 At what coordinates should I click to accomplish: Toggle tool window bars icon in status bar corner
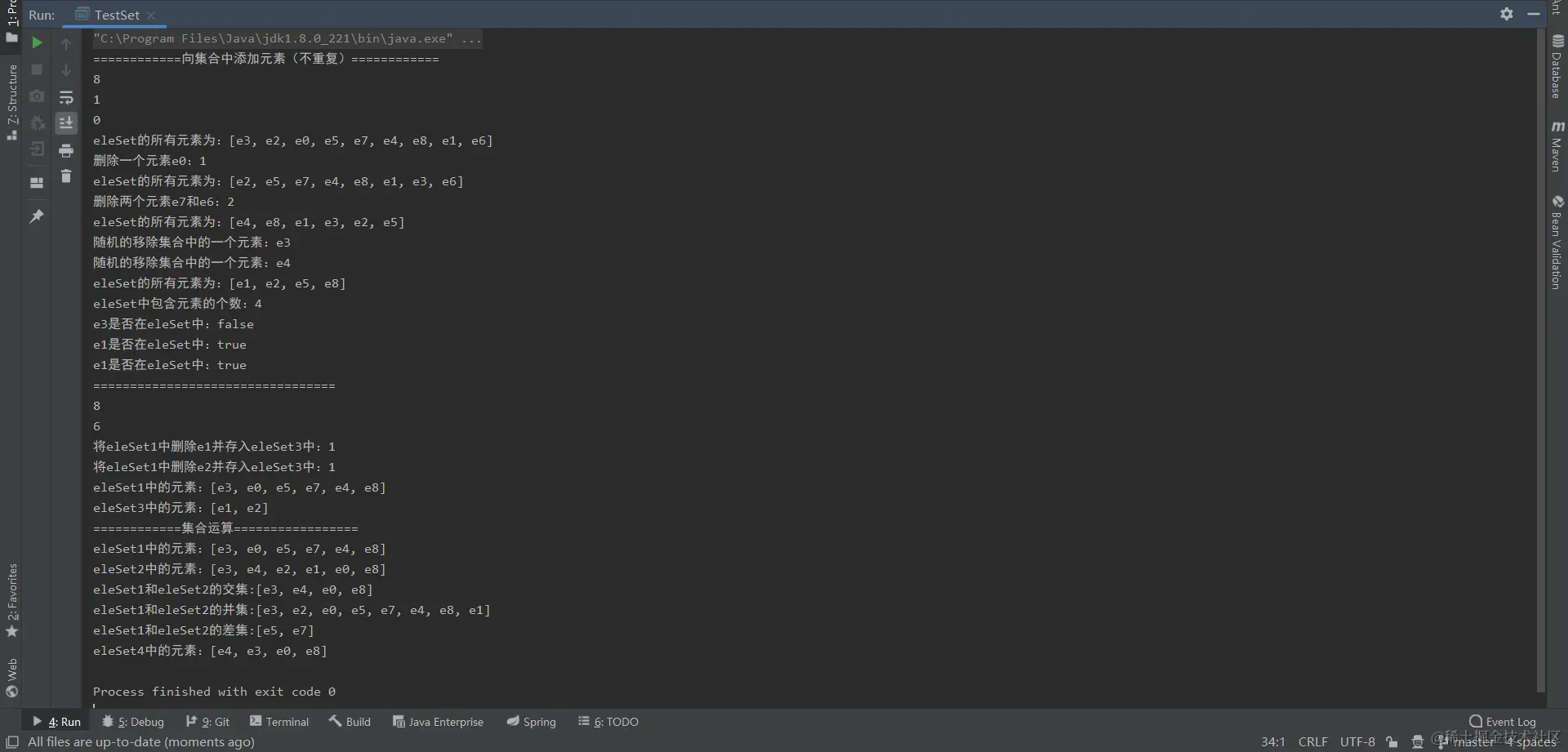[12, 742]
